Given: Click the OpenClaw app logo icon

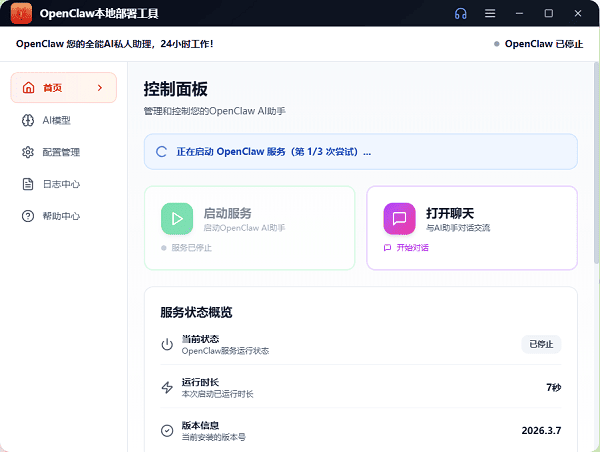Looking at the screenshot, I should (21, 13).
